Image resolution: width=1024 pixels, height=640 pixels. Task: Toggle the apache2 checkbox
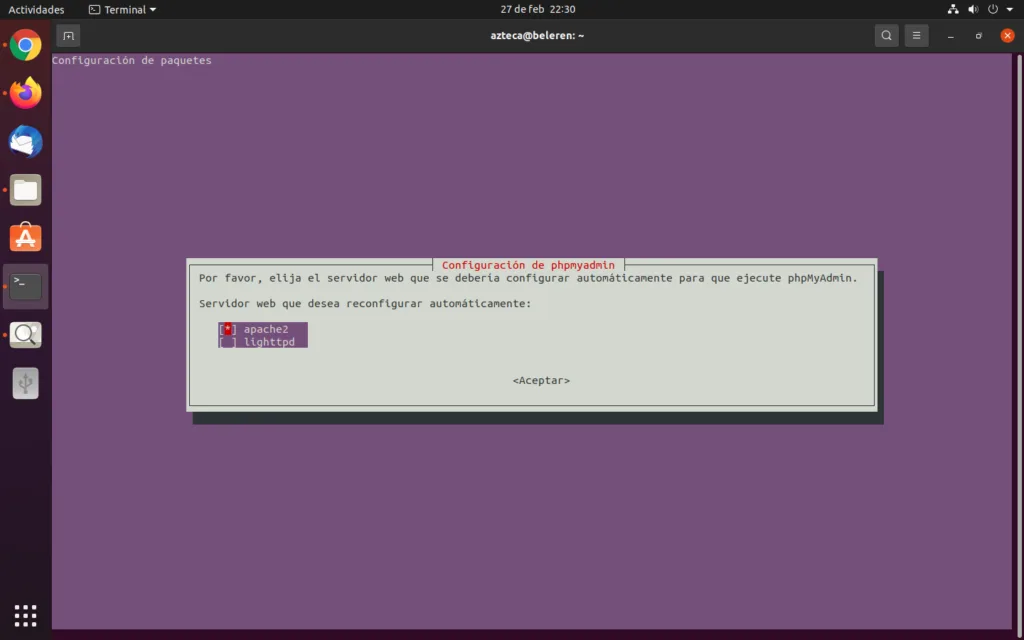227,329
